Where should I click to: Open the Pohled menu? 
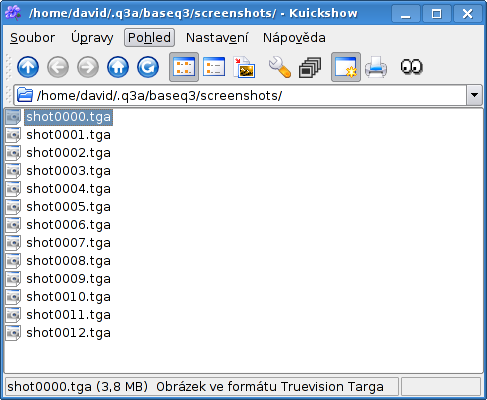[149, 38]
